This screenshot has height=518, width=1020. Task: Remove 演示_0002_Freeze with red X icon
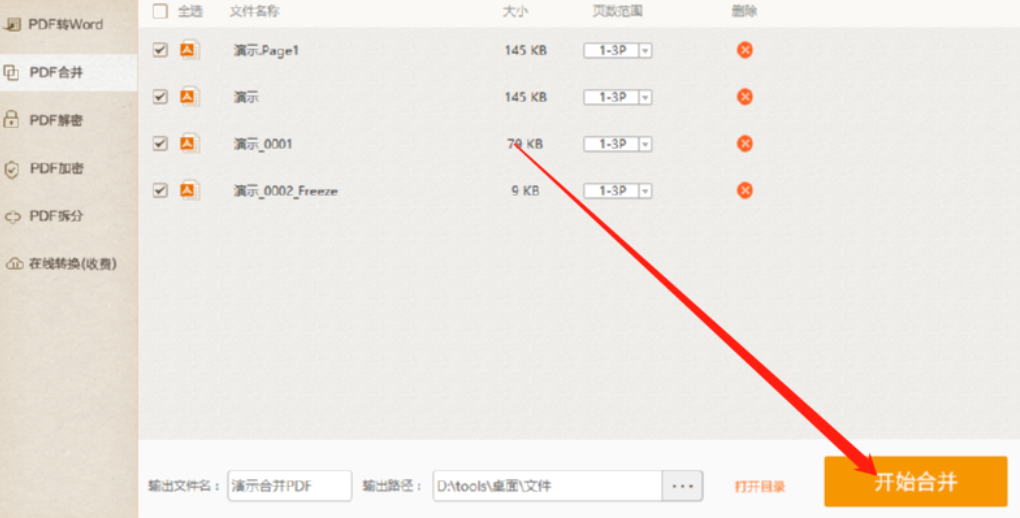point(745,191)
